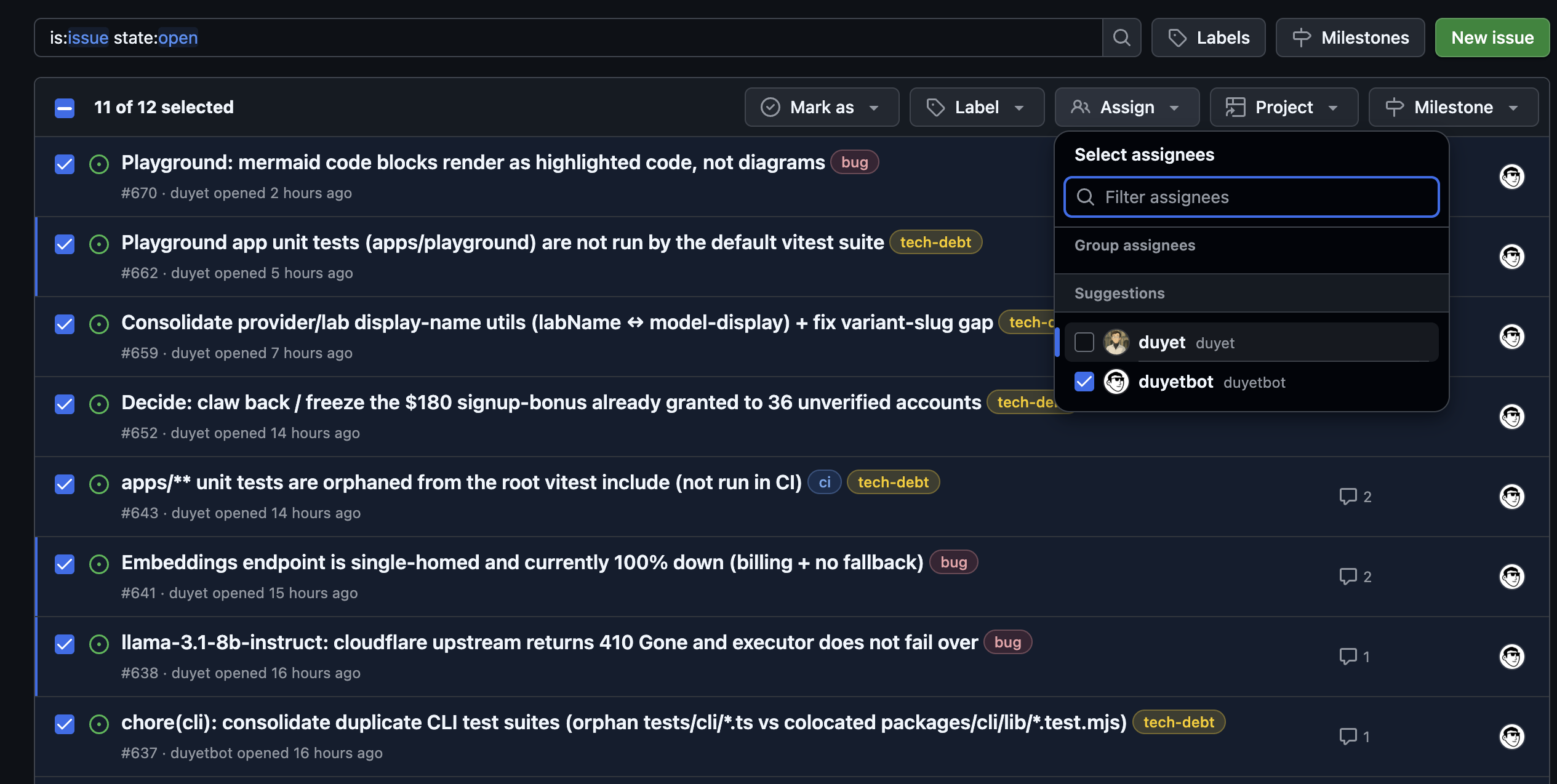Open the Milestone dropdown
Image resolution: width=1557 pixels, height=784 pixels.
coord(1453,107)
